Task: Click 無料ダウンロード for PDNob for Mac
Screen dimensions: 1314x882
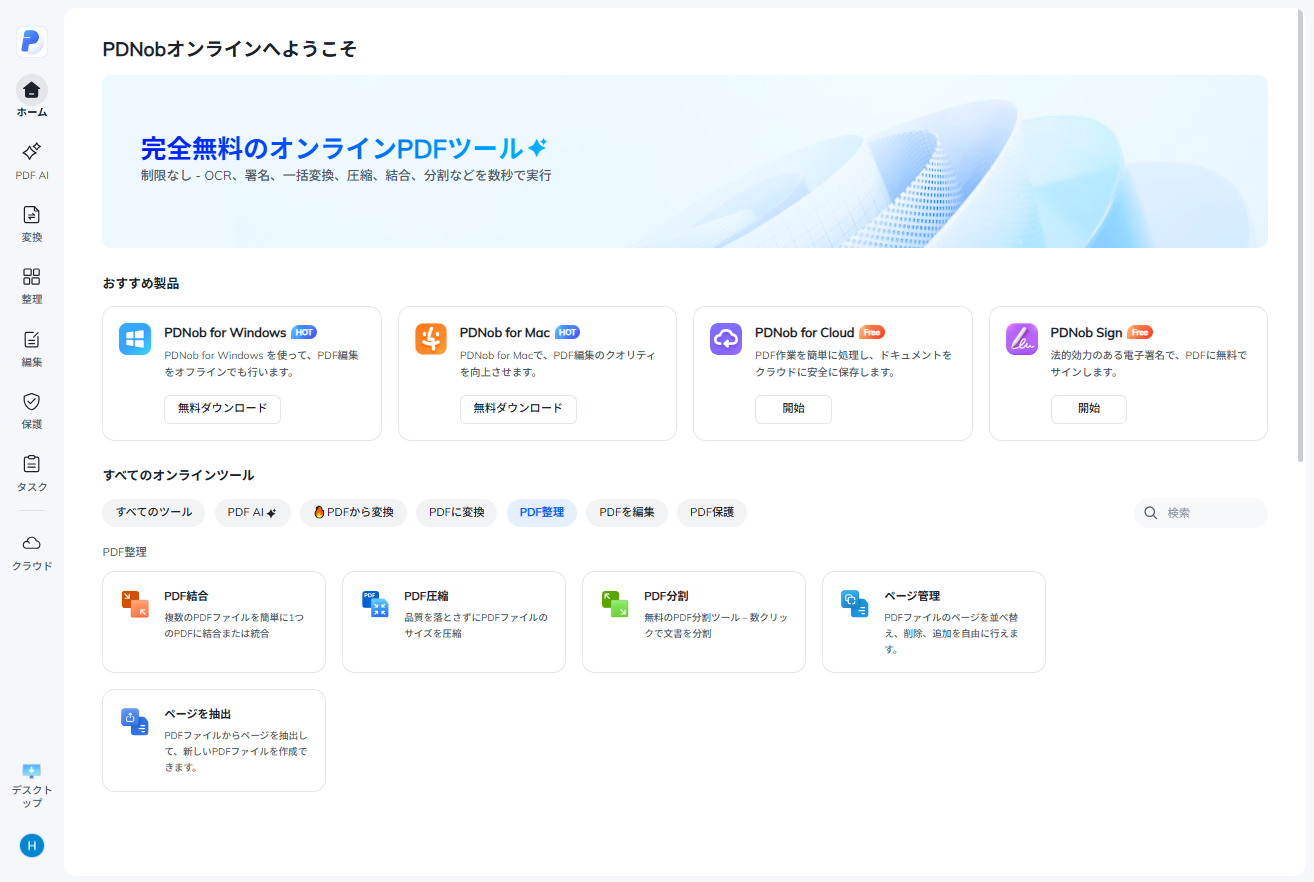Action: tap(518, 409)
